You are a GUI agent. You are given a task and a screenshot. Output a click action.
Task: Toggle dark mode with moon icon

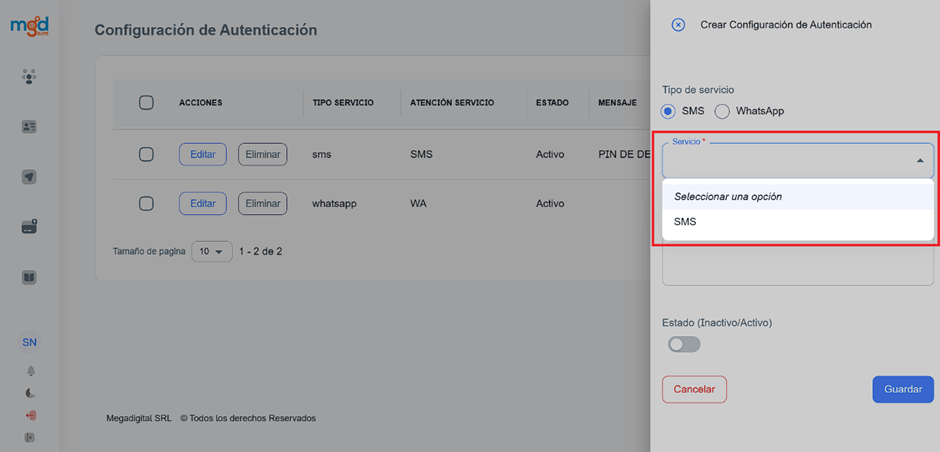pyautogui.click(x=30, y=393)
